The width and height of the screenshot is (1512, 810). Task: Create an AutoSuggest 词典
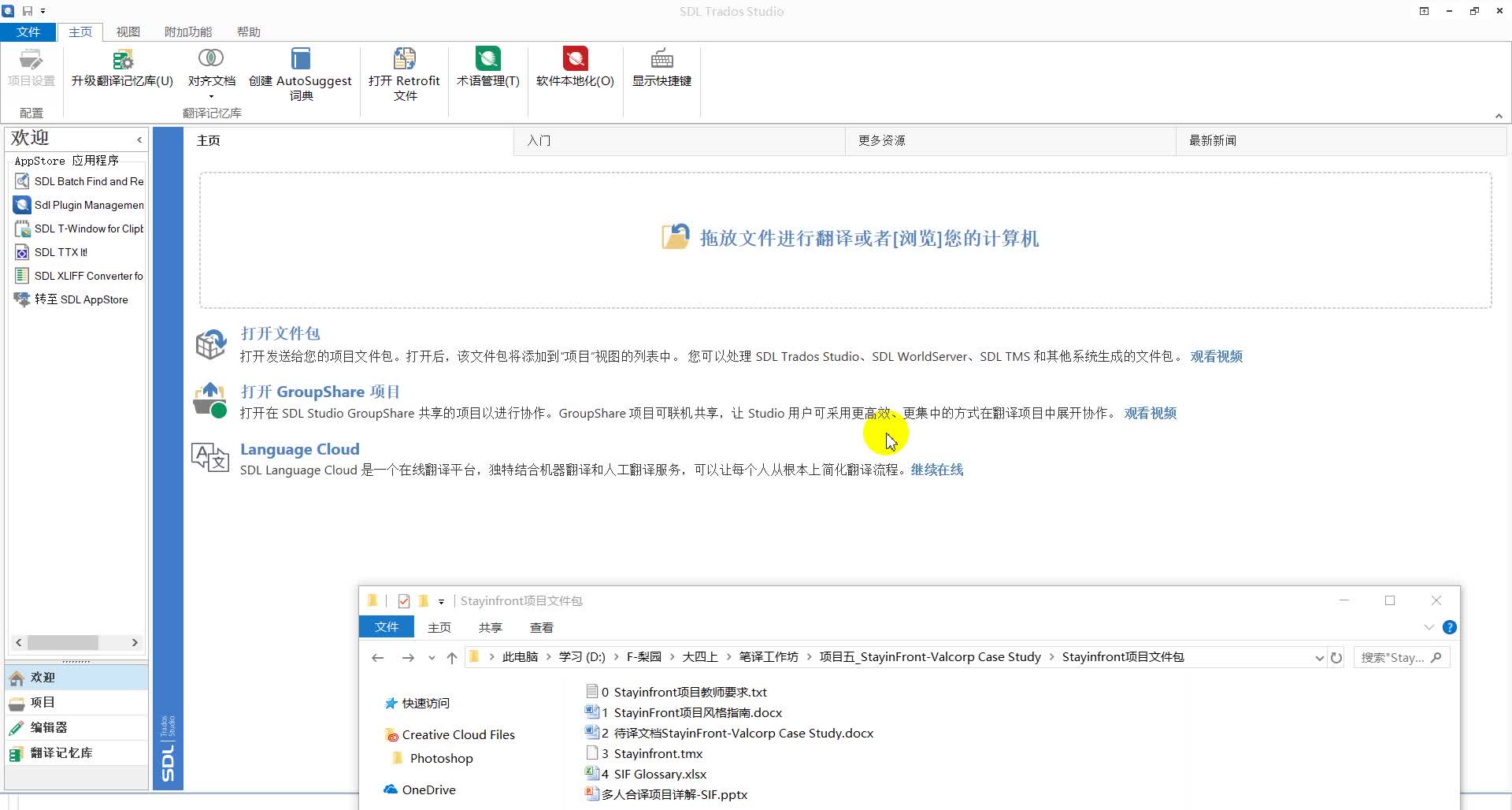(x=299, y=72)
